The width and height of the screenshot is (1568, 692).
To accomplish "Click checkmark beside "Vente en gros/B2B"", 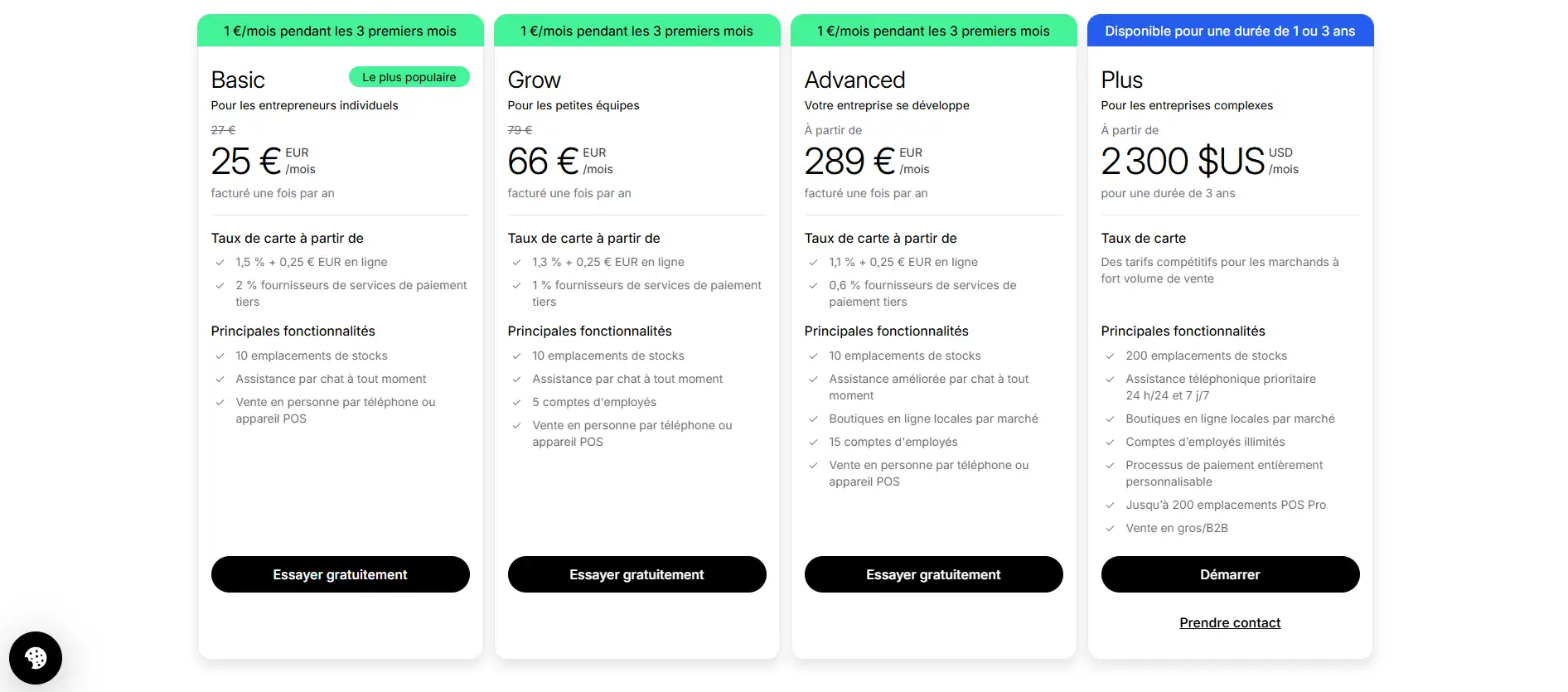I will click(x=1110, y=529).
